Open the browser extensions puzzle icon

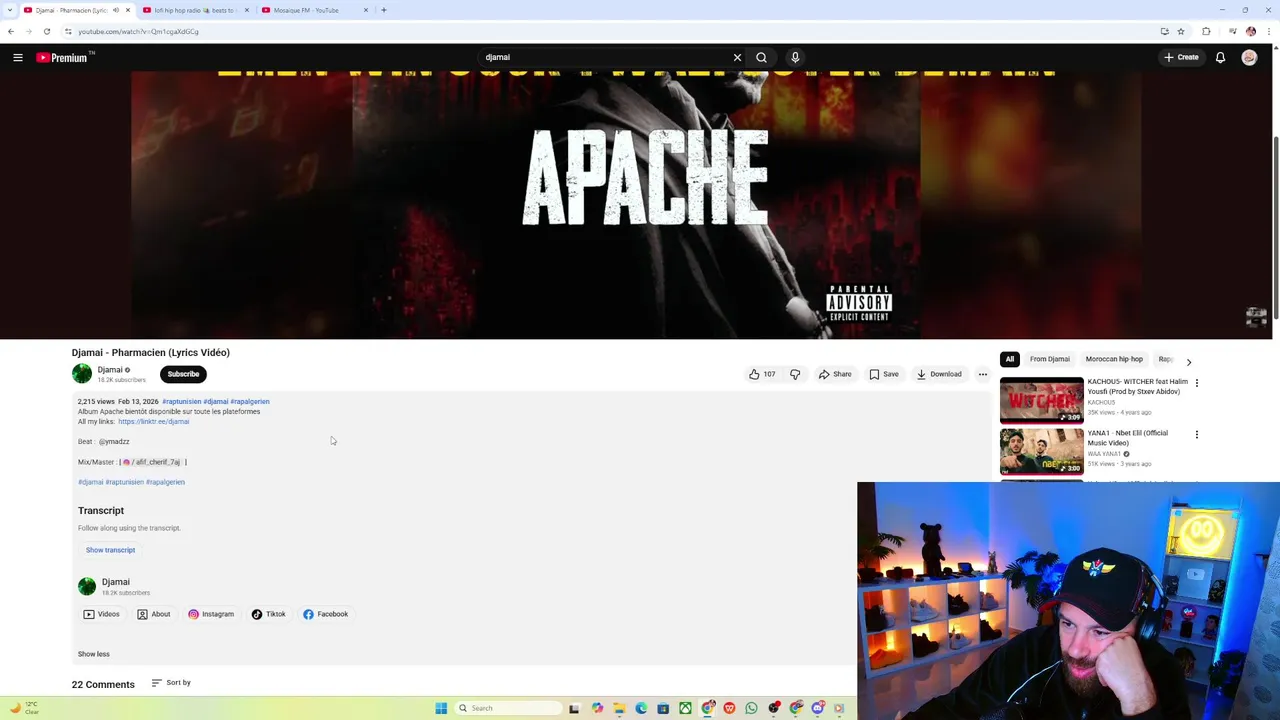tap(1206, 31)
